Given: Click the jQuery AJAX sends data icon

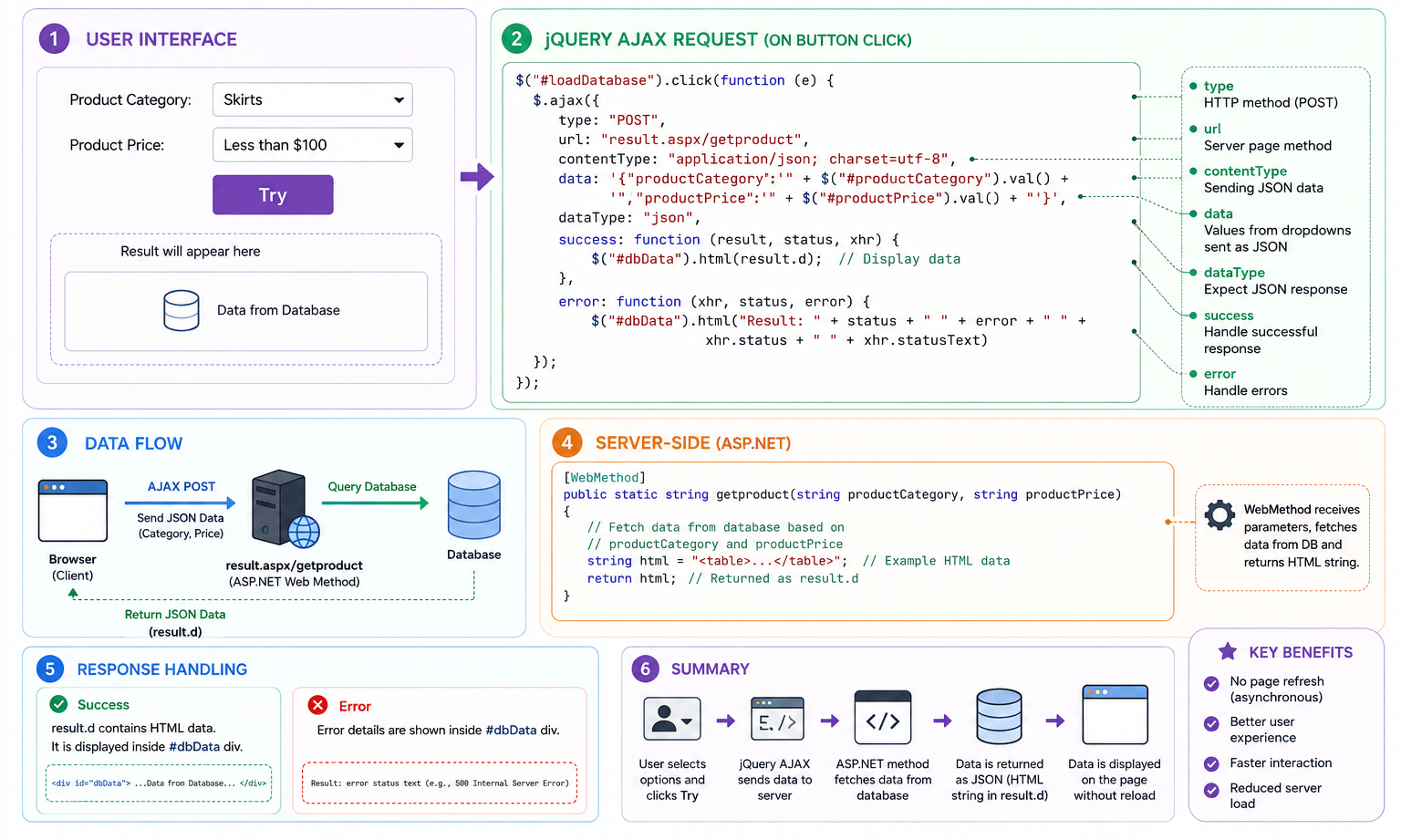Looking at the screenshot, I should pyautogui.click(x=777, y=720).
